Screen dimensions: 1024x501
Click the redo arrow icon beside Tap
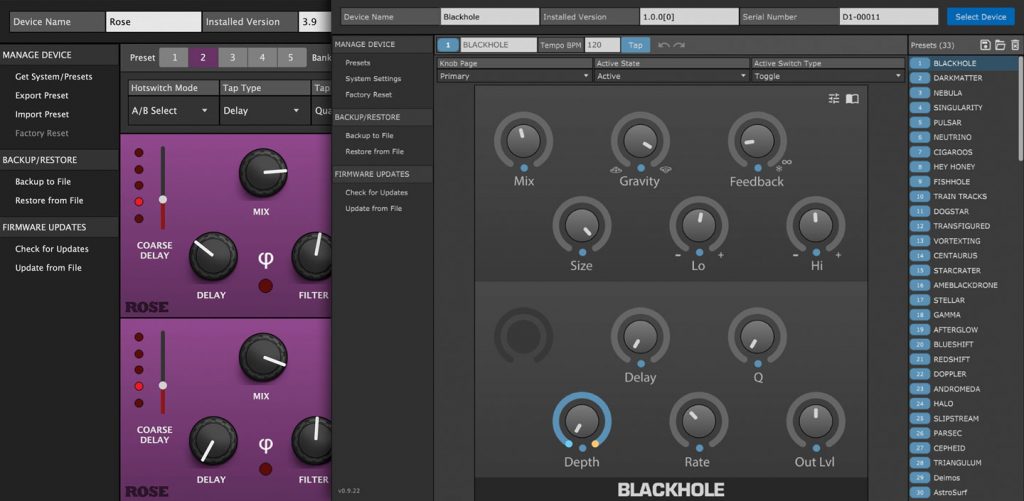click(679, 45)
